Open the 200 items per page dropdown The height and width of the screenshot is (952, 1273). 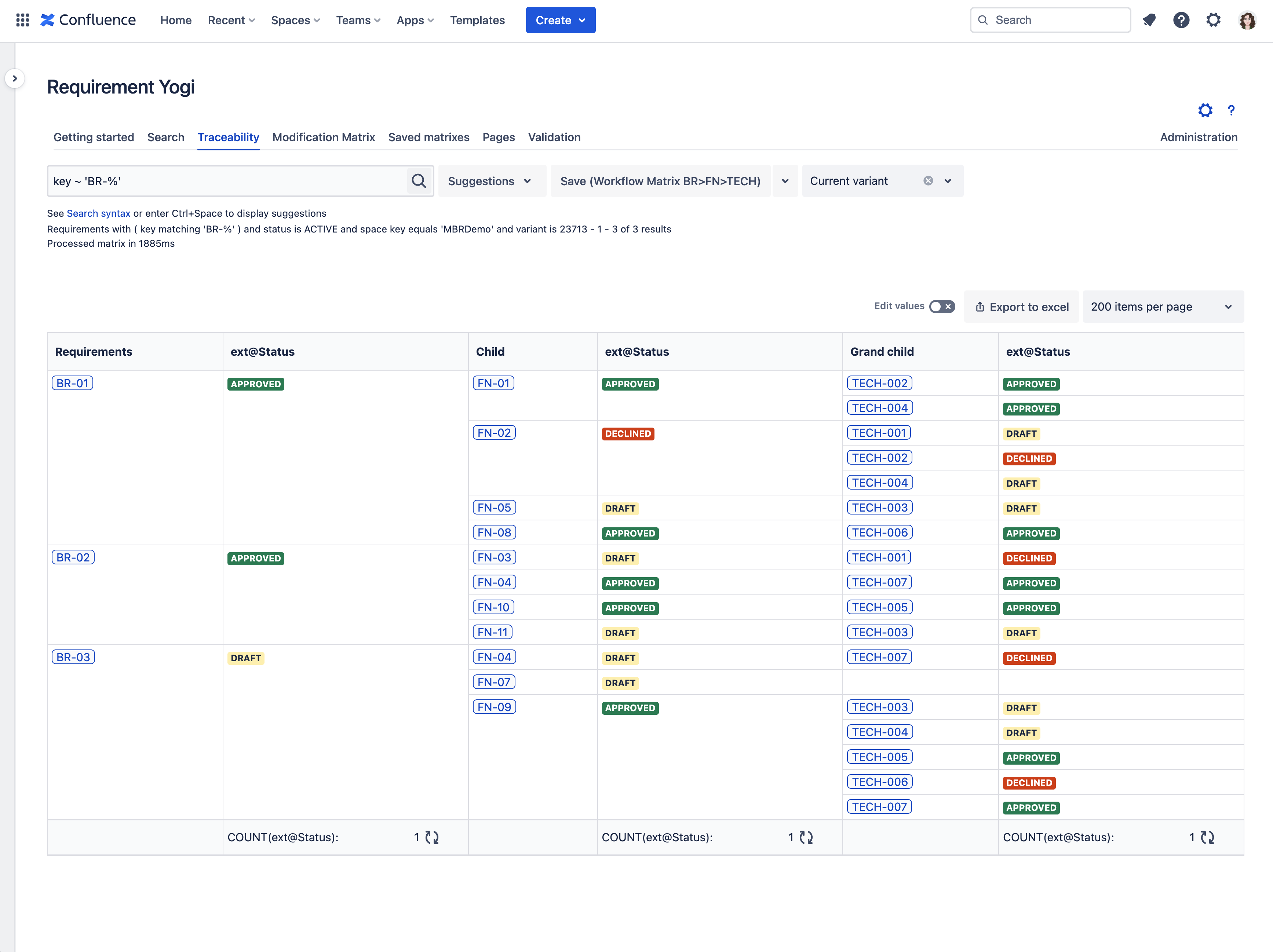[1163, 307]
